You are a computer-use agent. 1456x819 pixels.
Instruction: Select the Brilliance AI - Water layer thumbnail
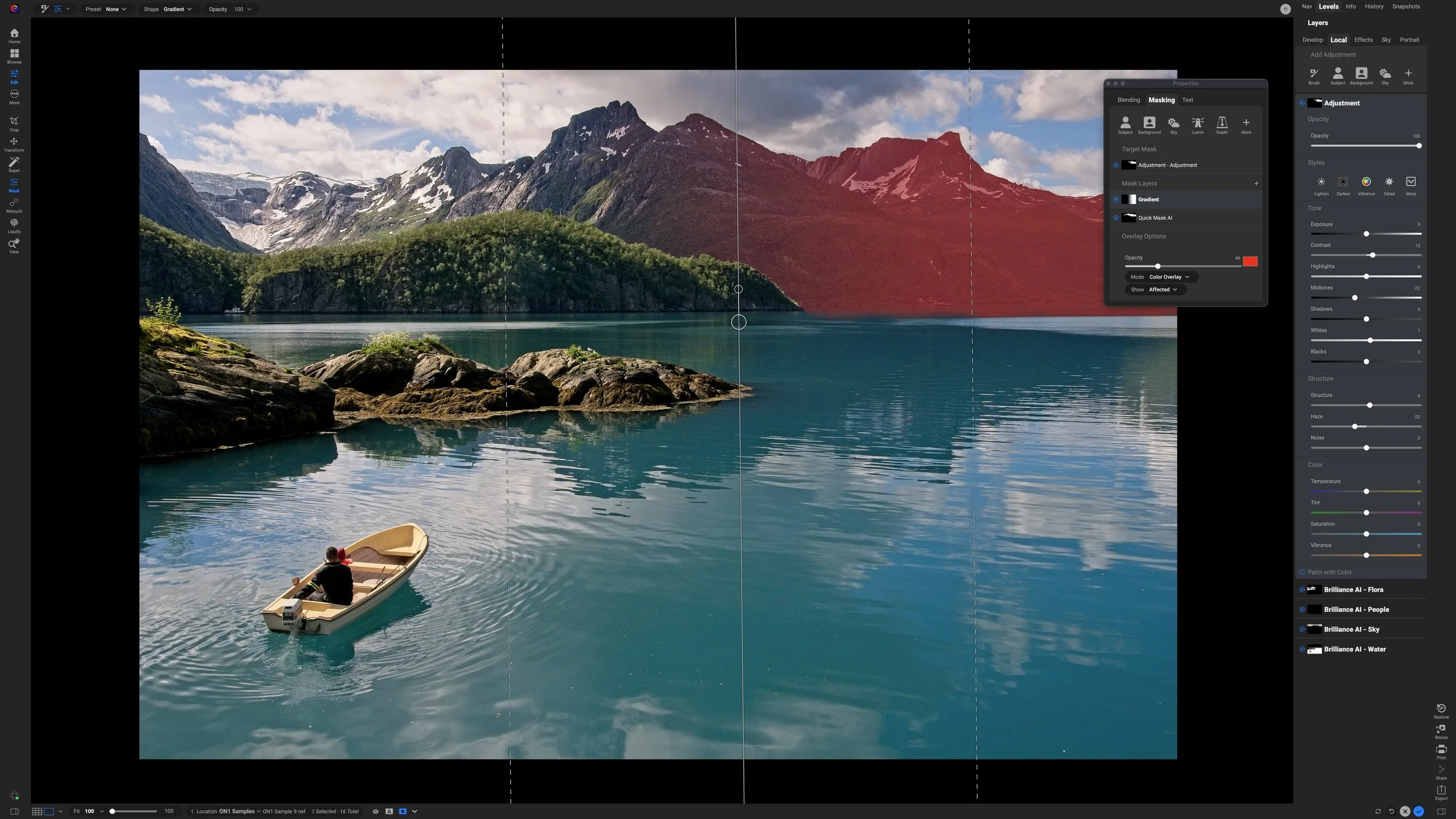pyautogui.click(x=1314, y=649)
